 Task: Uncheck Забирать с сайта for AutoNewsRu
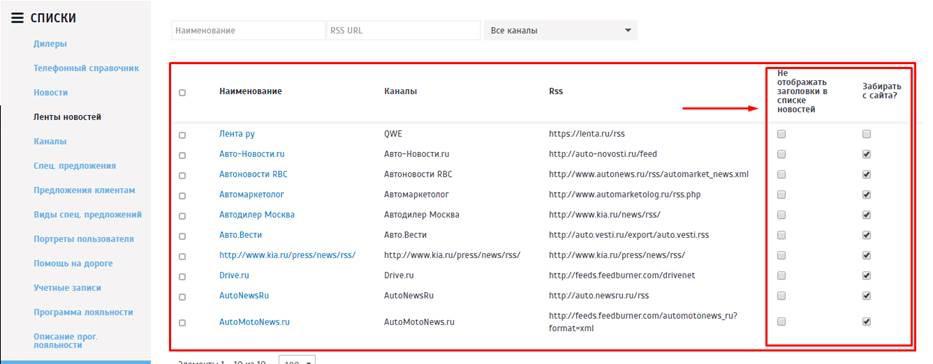[x=866, y=296]
